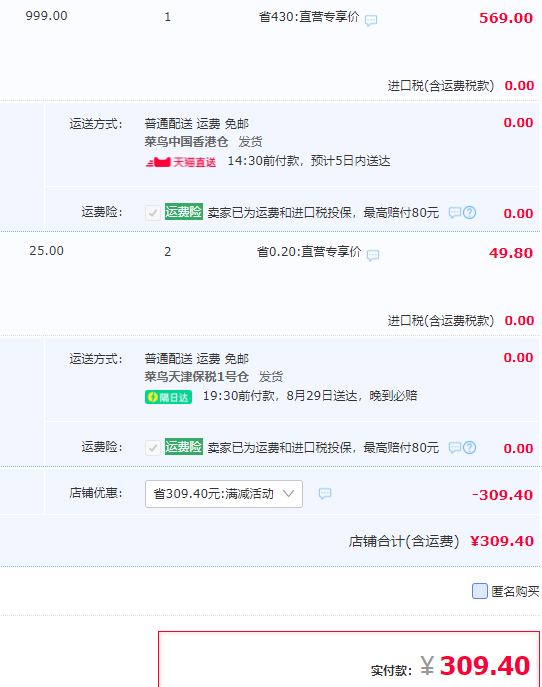542x687 pixels.
Task: Click 省430:直营专享价 discount text
Action: click(309, 17)
